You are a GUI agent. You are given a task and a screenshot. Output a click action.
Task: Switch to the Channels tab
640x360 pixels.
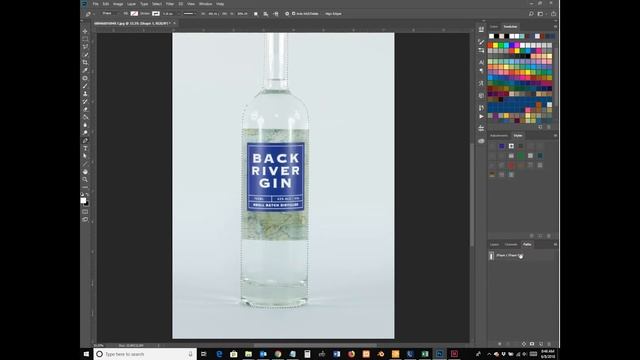[511, 244]
